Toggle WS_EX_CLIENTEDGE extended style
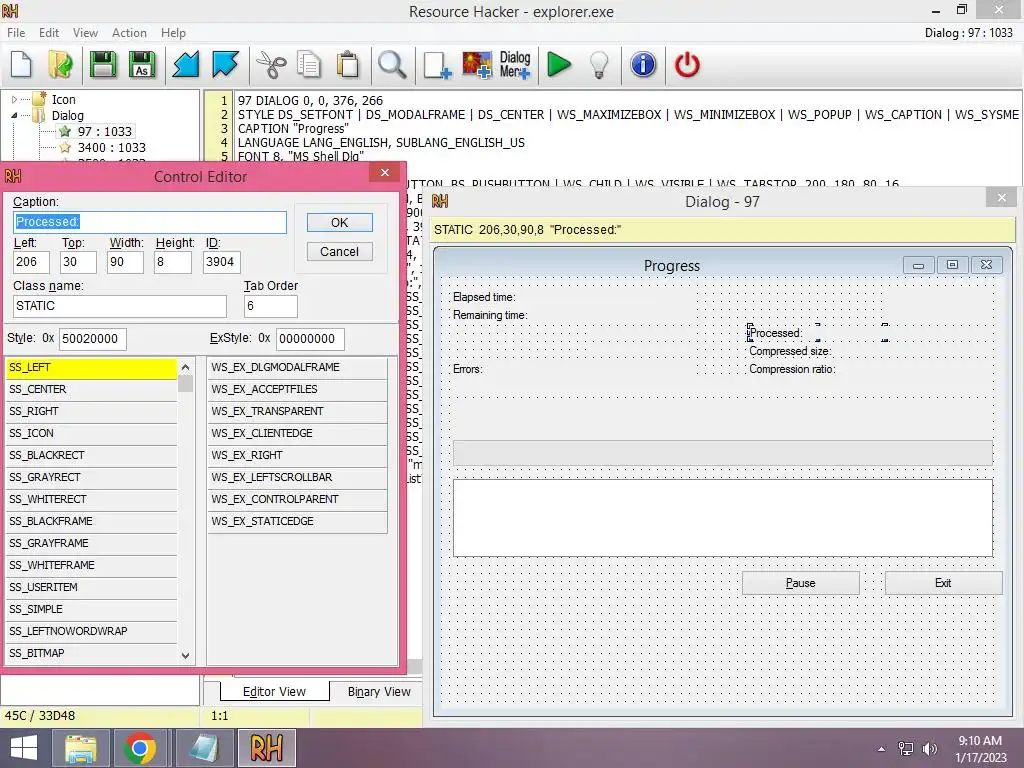The height and width of the screenshot is (768, 1024). [297, 434]
